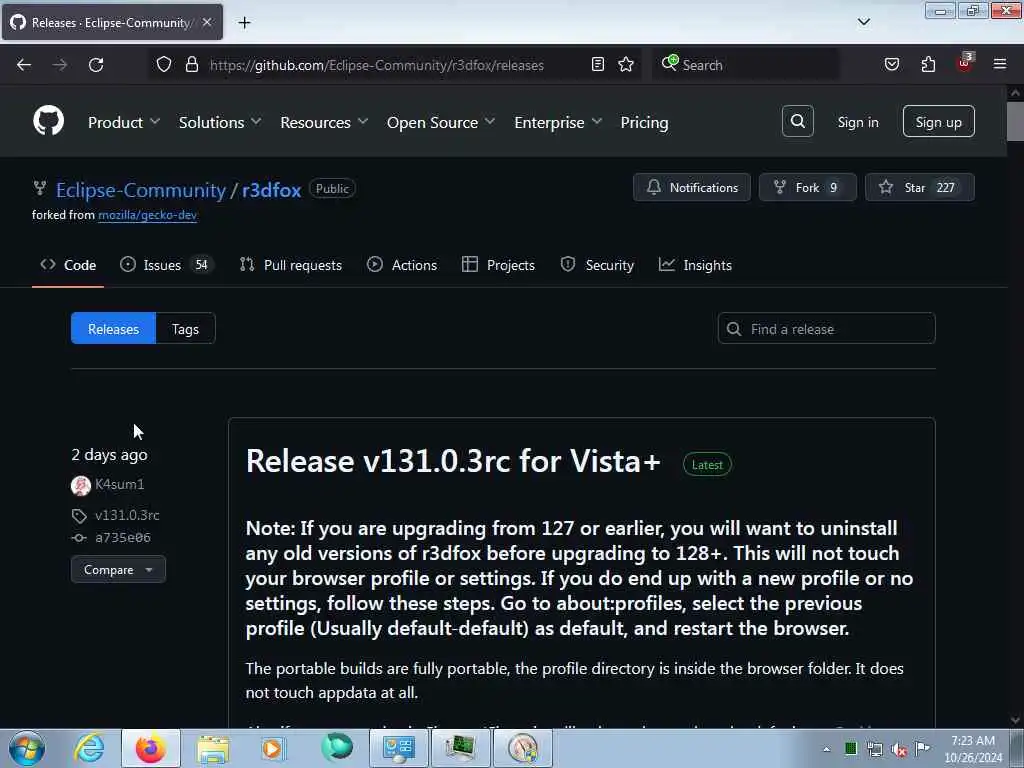Fork the repository with the Fork button

click(807, 187)
